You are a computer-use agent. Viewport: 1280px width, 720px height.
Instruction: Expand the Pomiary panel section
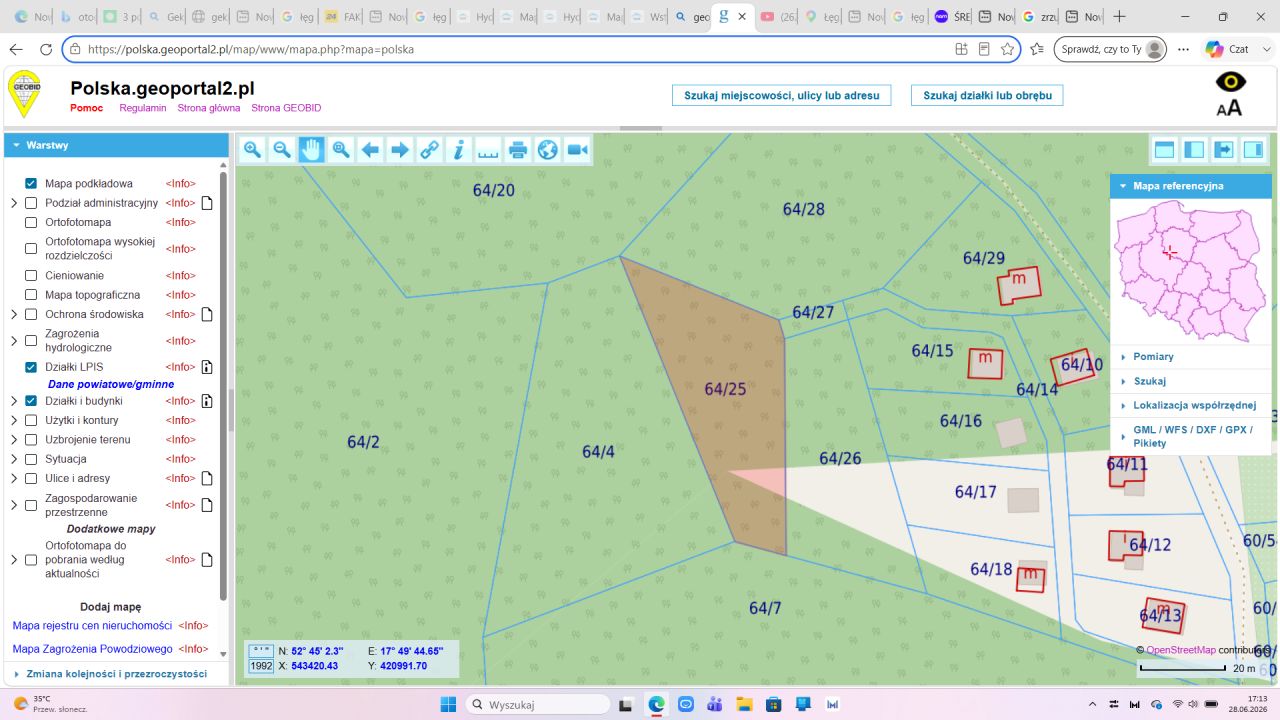click(1153, 357)
